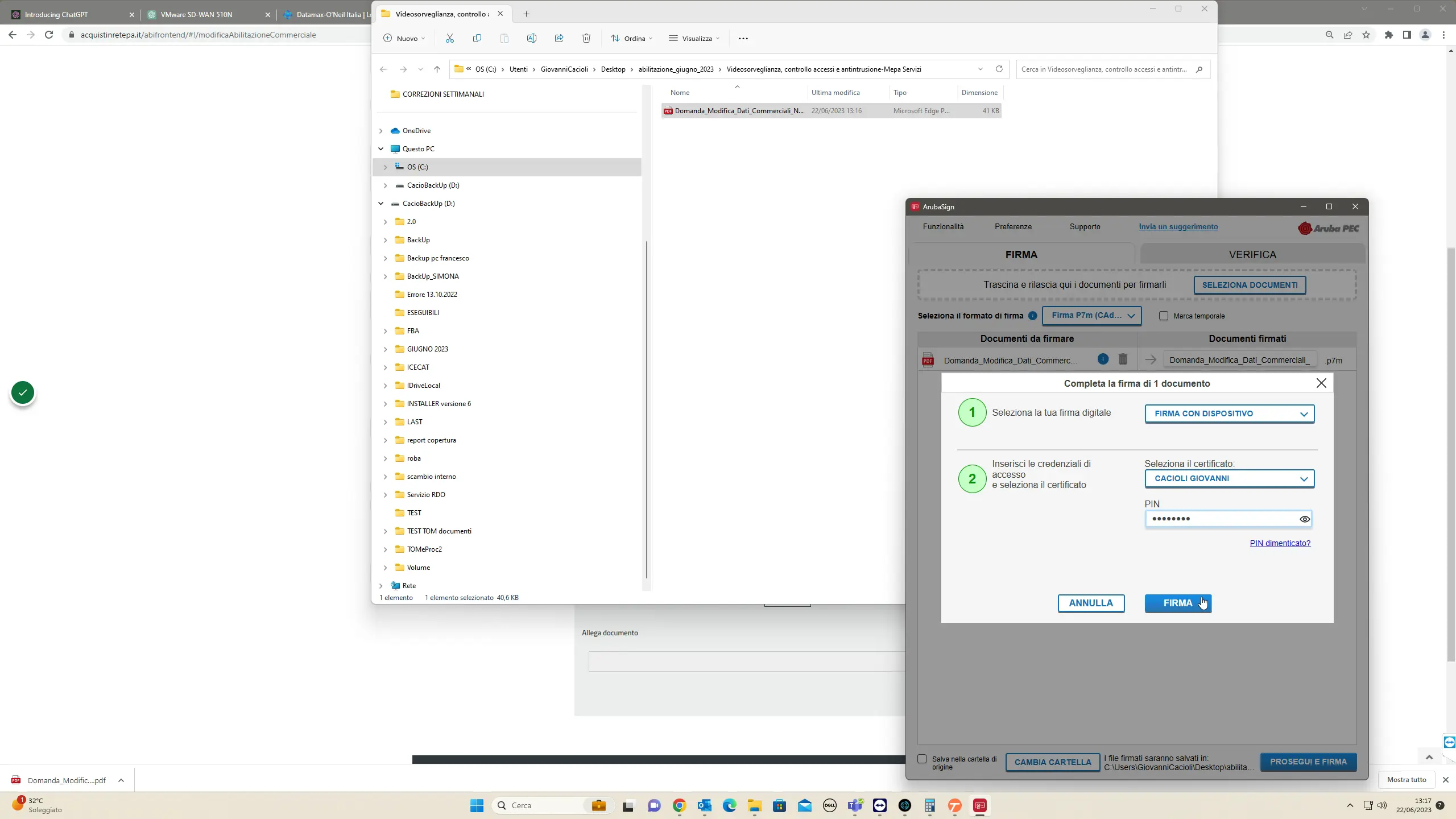
Task: Open ArubaSign from the Windows taskbar
Action: [979, 805]
